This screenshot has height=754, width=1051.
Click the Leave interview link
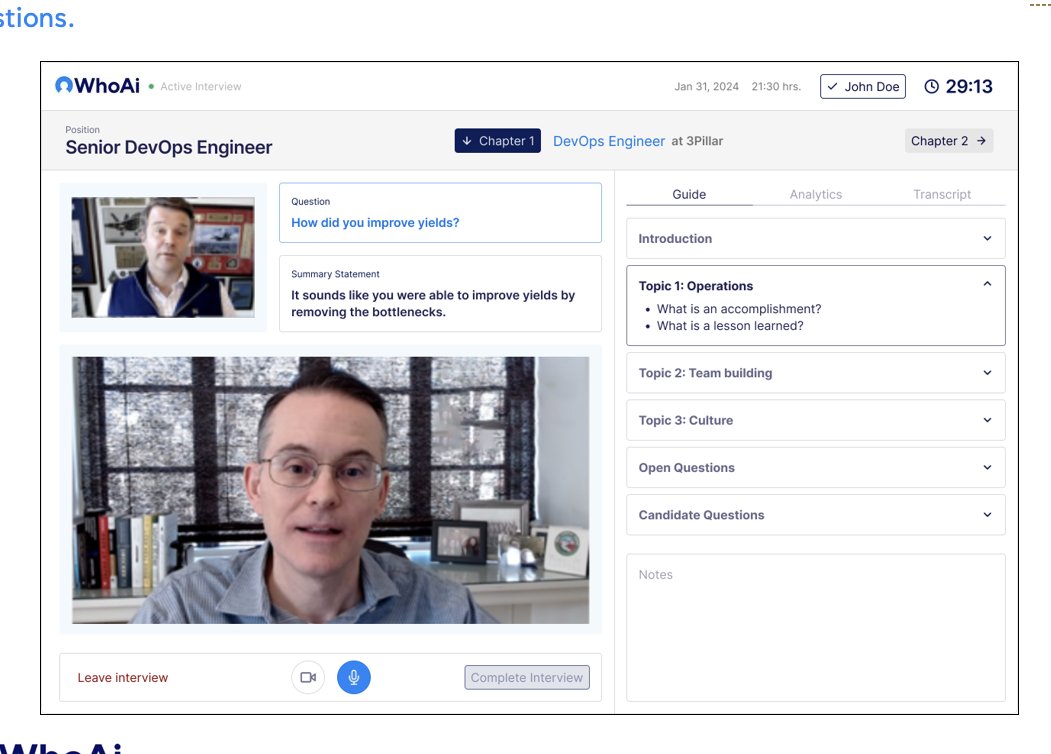[123, 678]
